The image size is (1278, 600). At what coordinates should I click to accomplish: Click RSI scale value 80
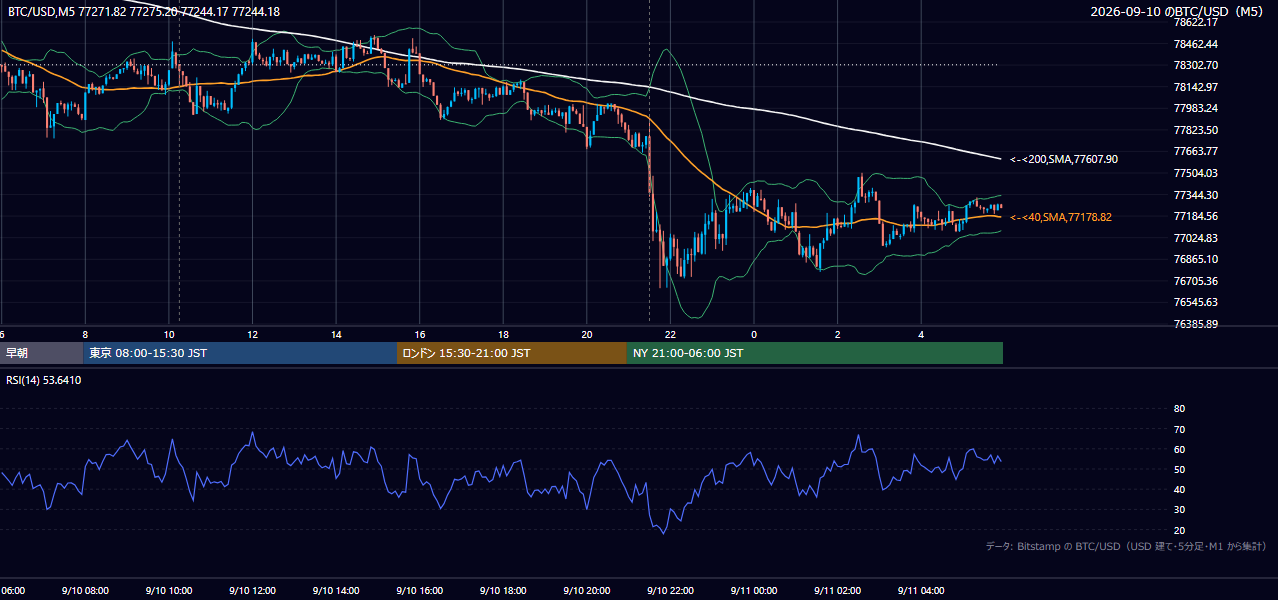(x=1179, y=409)
